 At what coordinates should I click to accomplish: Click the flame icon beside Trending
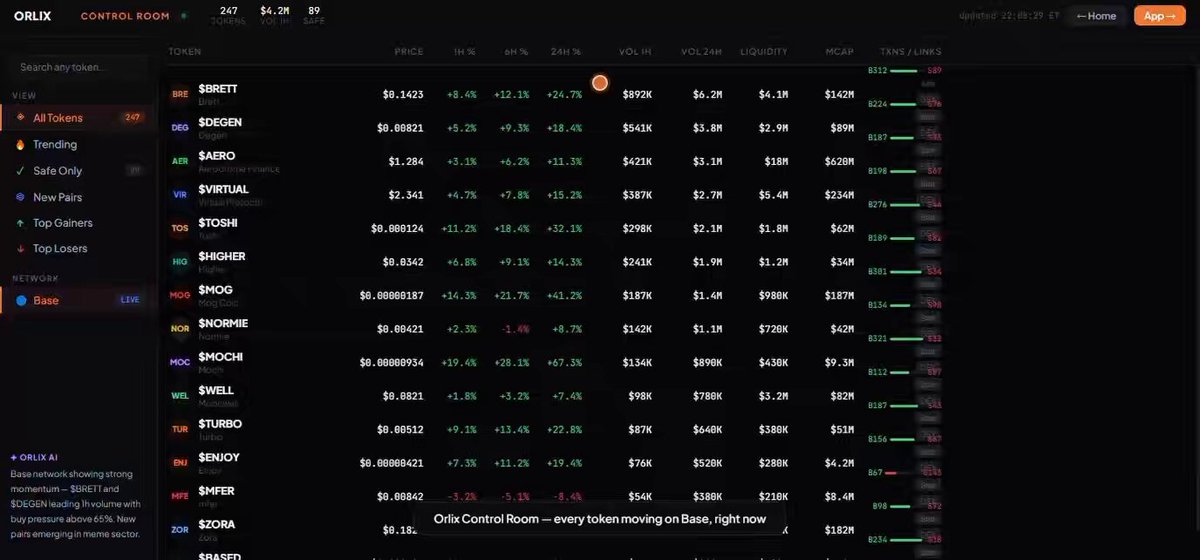[x=21, y=144]
